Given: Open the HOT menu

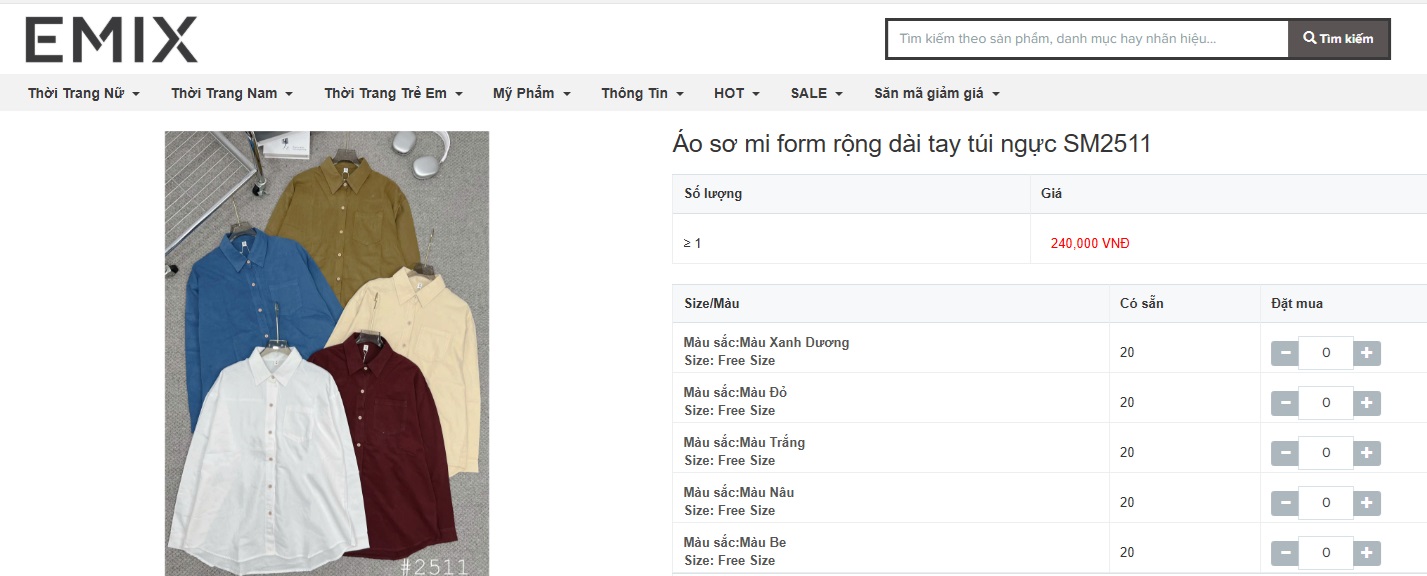Looking at the screenshot, I should (737, 93).
